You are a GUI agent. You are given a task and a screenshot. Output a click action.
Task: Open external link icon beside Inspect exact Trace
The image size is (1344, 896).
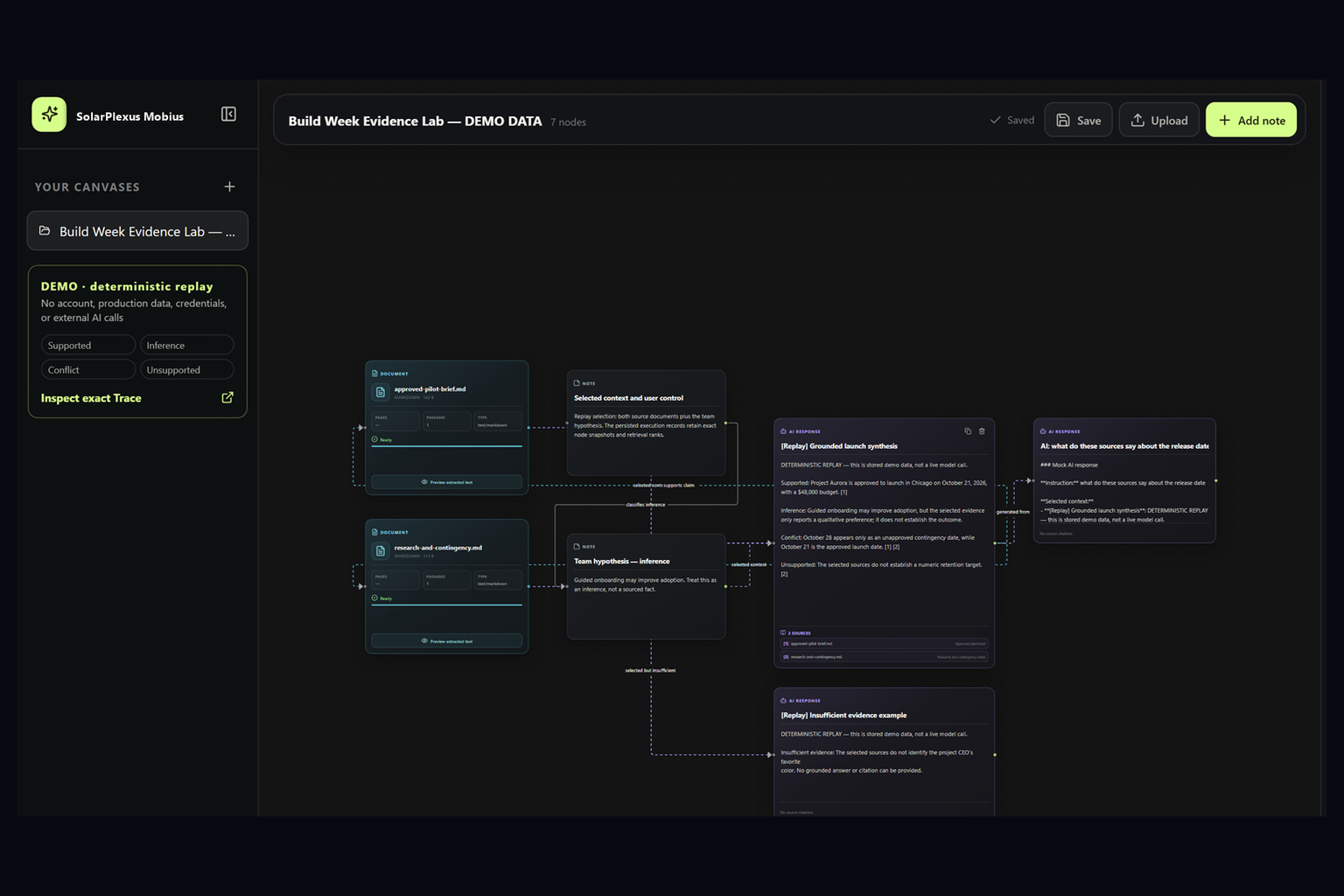(227, 397)
